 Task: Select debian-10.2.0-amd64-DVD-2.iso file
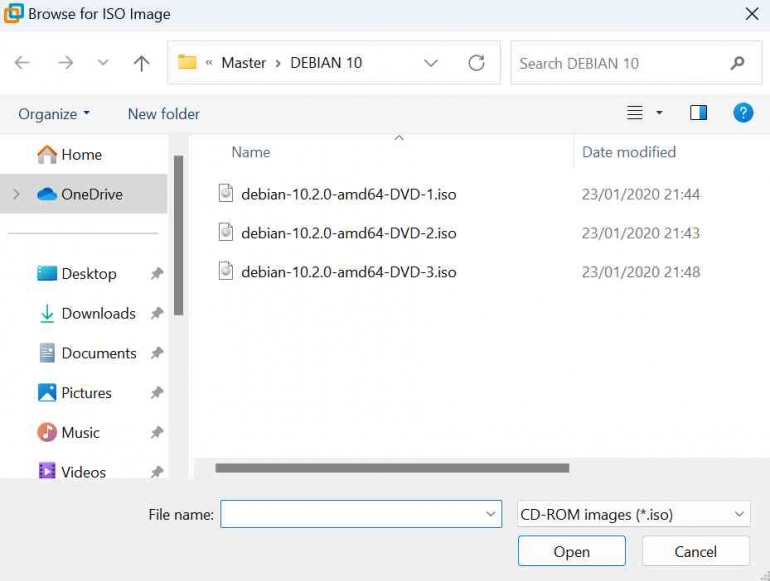348,233
